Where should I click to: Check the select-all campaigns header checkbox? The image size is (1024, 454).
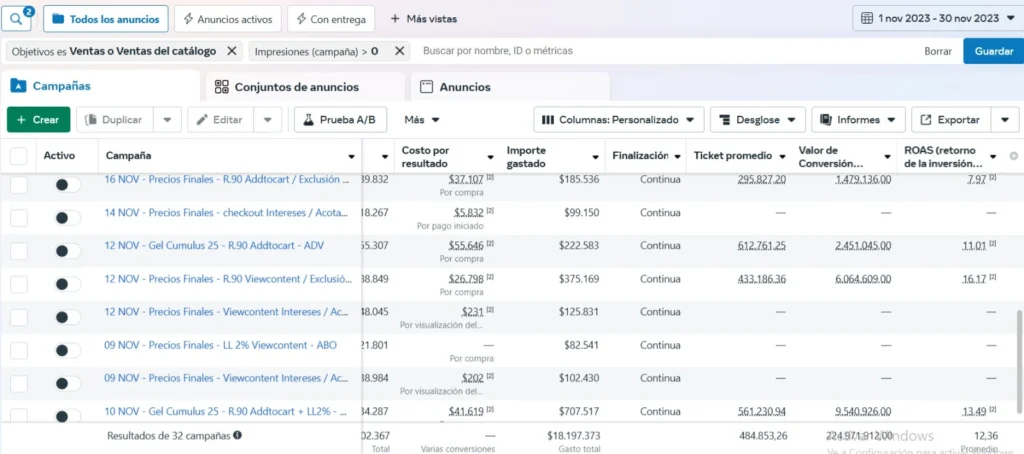pos(19,156)
